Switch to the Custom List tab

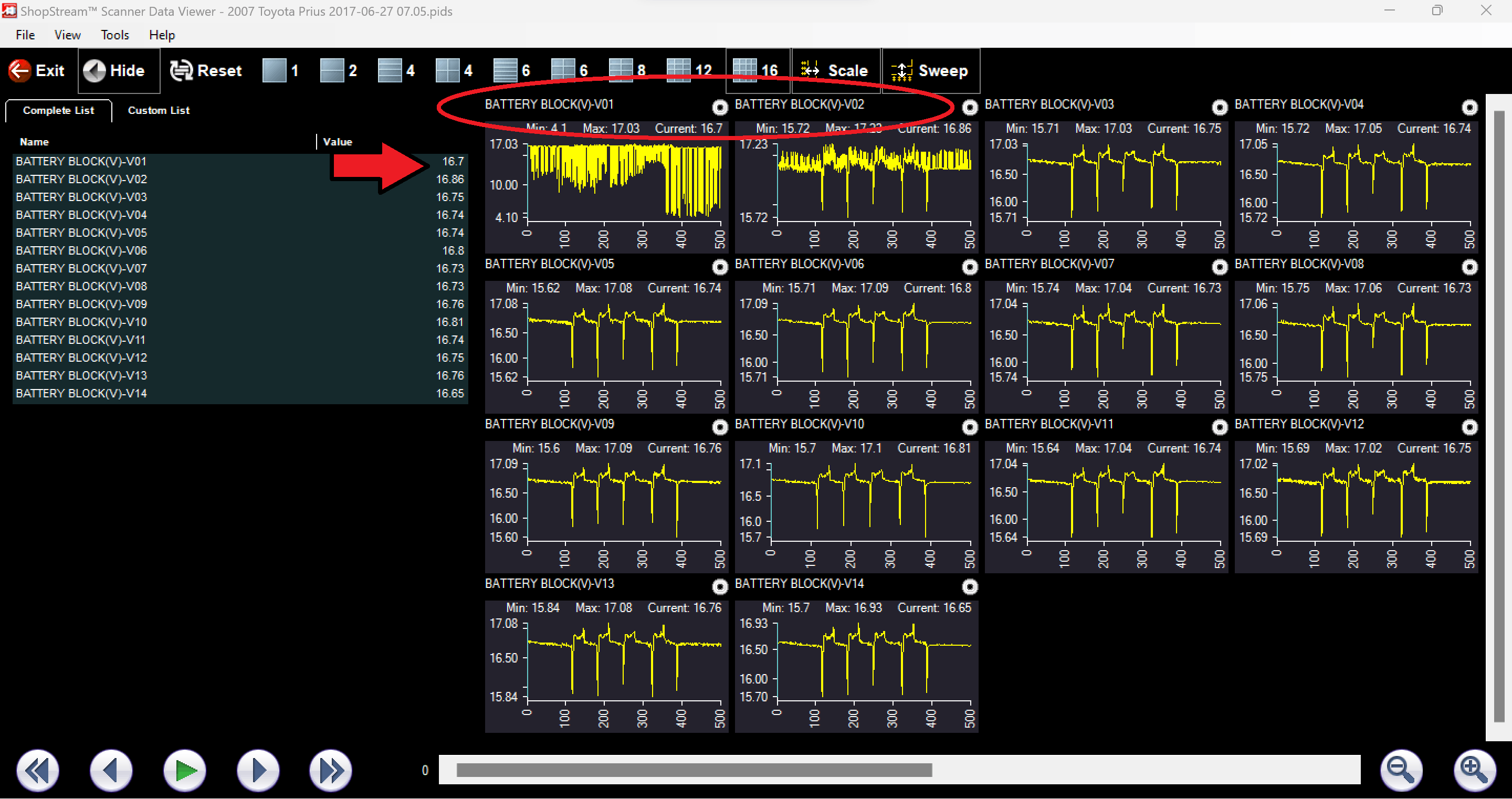coord(158,110)
